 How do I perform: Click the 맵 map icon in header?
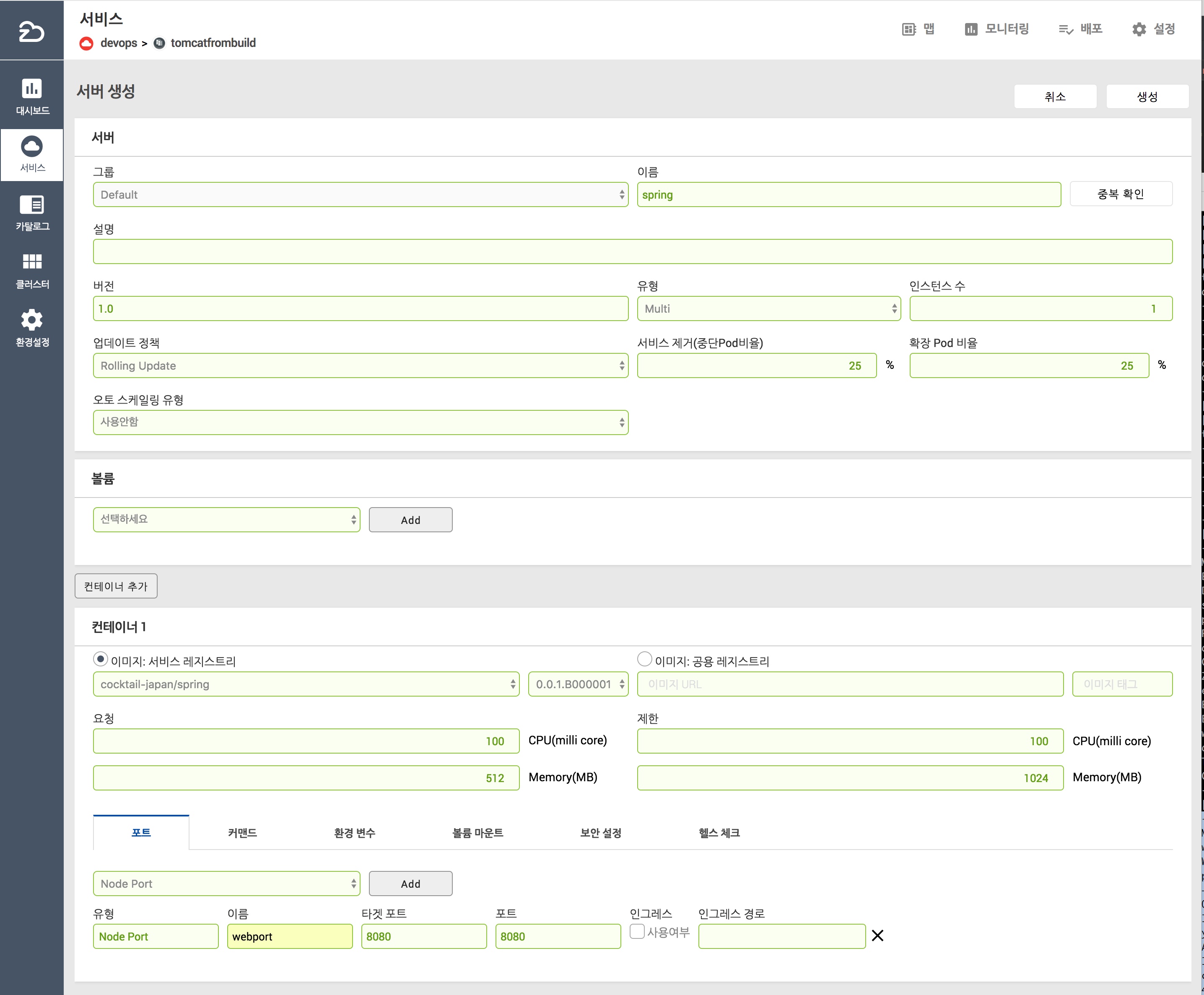pos(909,29)
